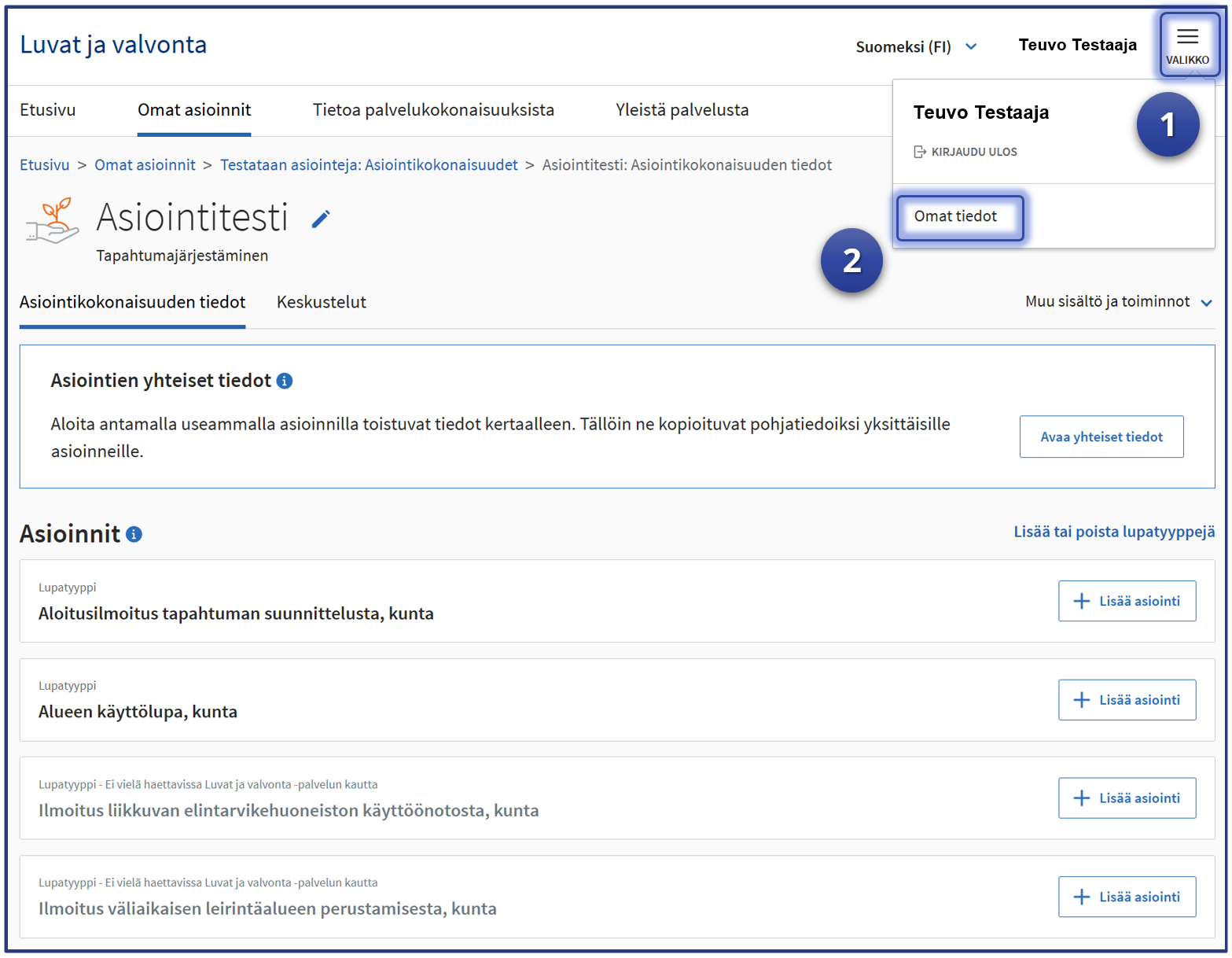The image size is (1232, 958).
Task: Click the plant-in-hand Asiointitesti icon
Action: [x=52, y=221]
